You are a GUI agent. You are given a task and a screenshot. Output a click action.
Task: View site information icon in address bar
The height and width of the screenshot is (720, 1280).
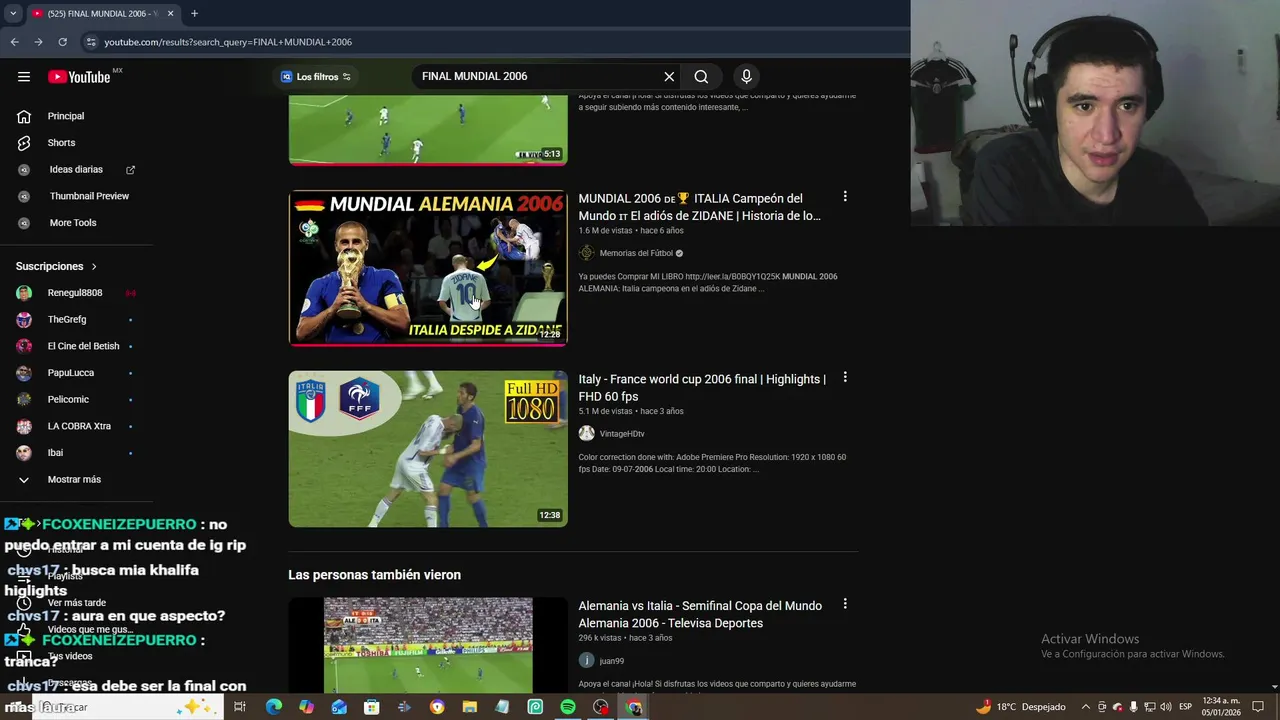click(90, 42)
